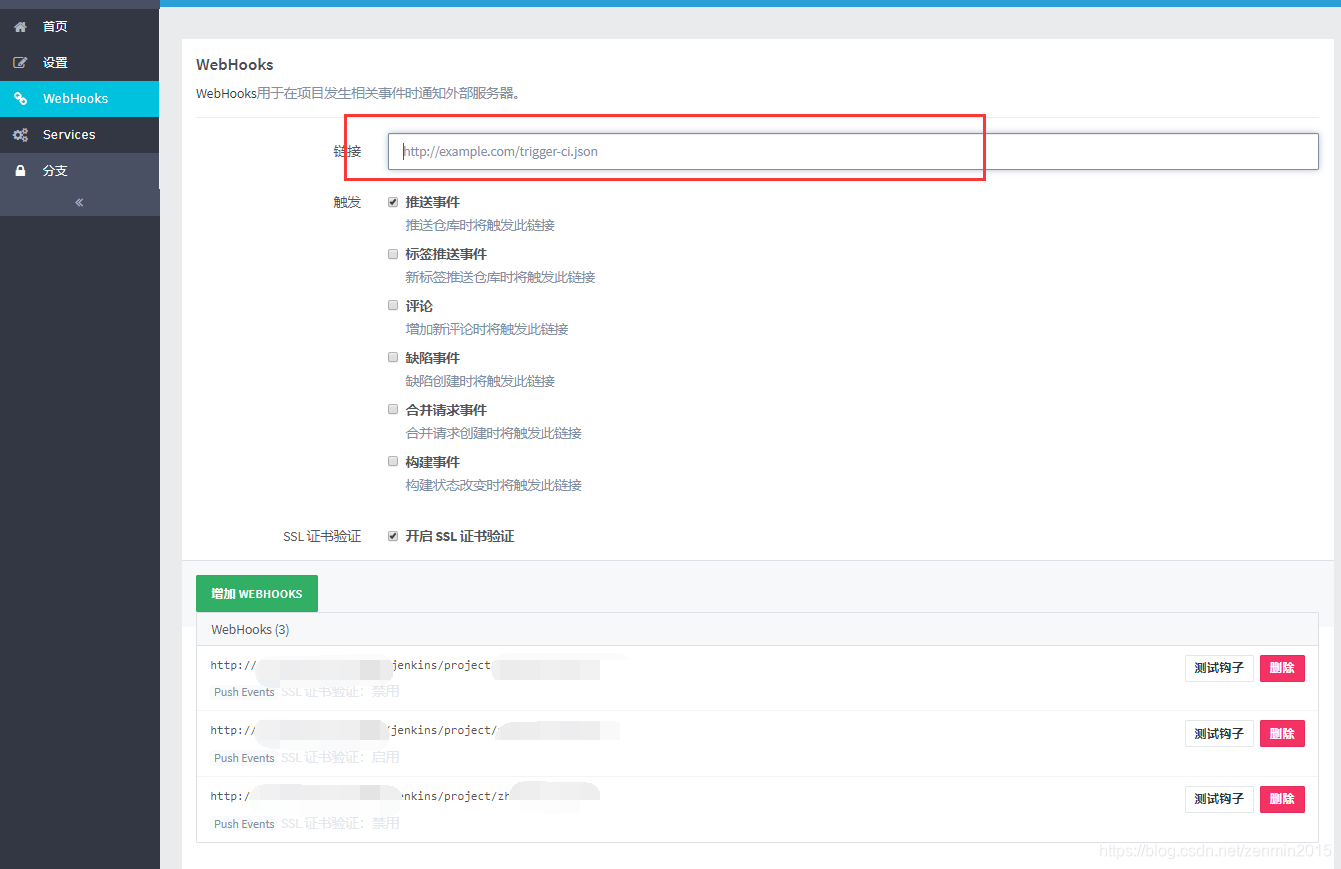
Task: Click the 标签推送事件 label text
Action: 446,254
